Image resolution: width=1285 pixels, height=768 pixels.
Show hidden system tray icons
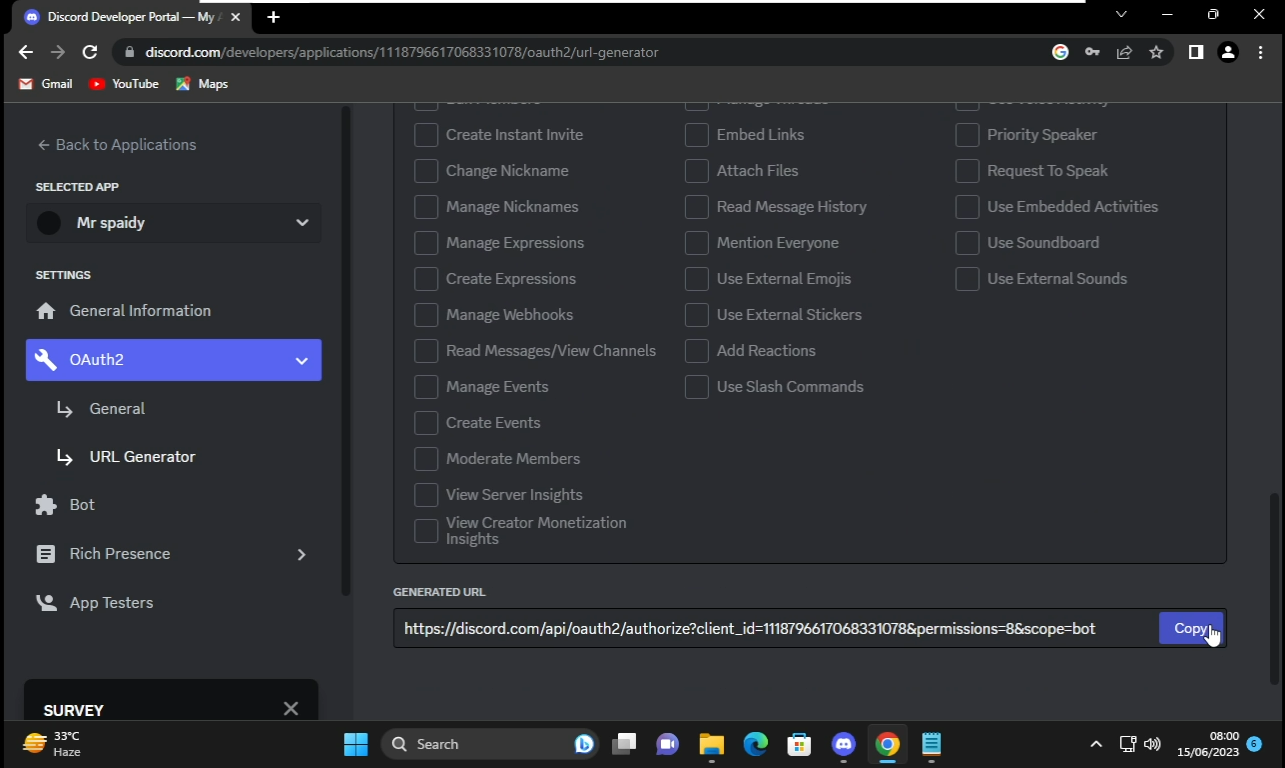pos(1096,744)
